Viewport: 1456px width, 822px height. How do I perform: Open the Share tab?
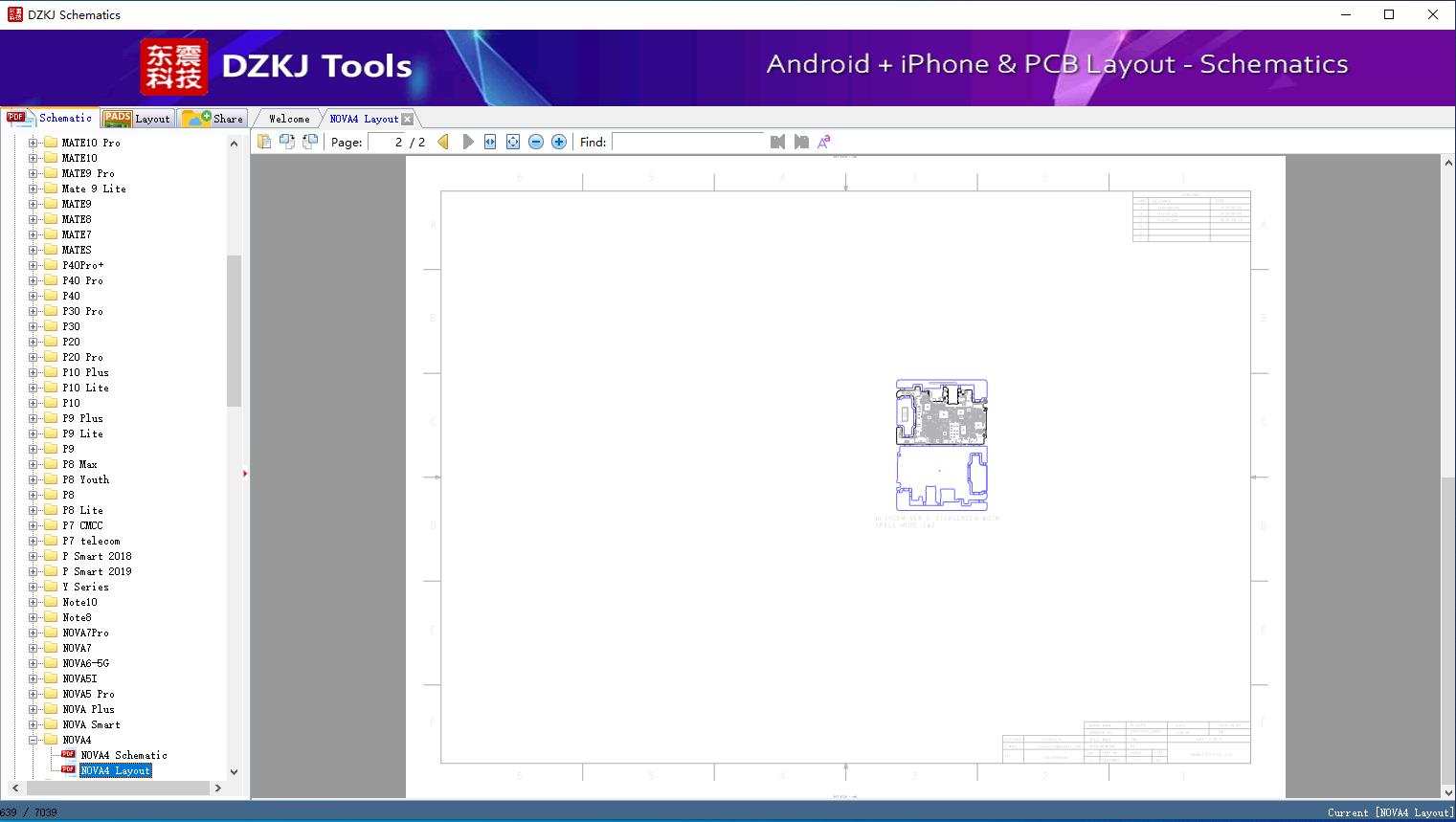point(213,118)
